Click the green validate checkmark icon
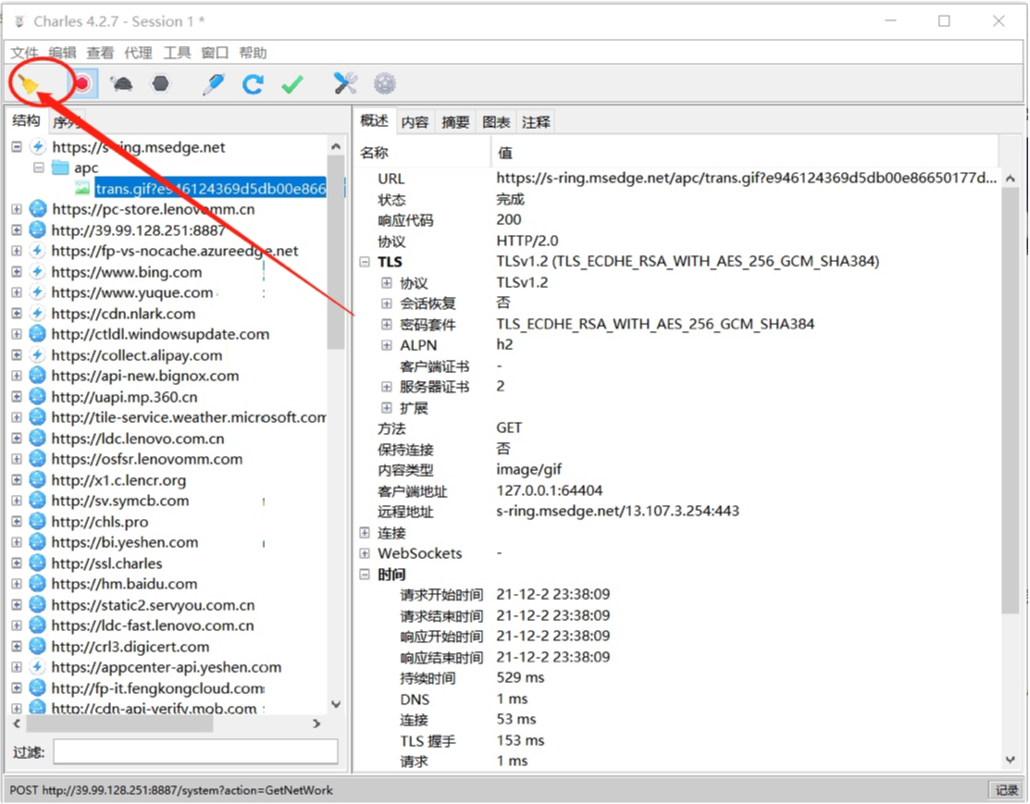The width and height of the screenshot is (1030, 804). 292,84
